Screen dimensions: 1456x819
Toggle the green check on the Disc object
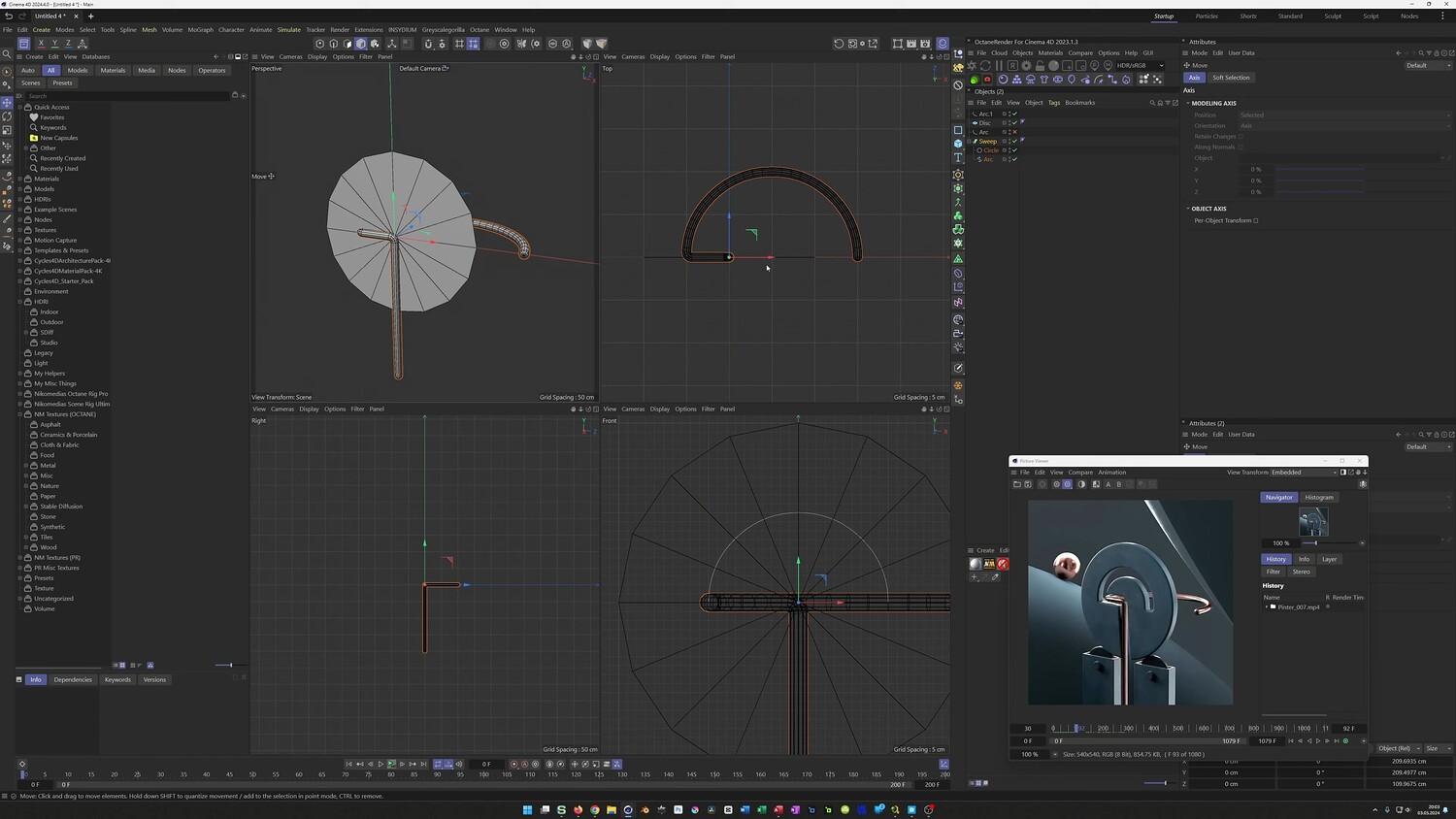(x=1015, y=123)
